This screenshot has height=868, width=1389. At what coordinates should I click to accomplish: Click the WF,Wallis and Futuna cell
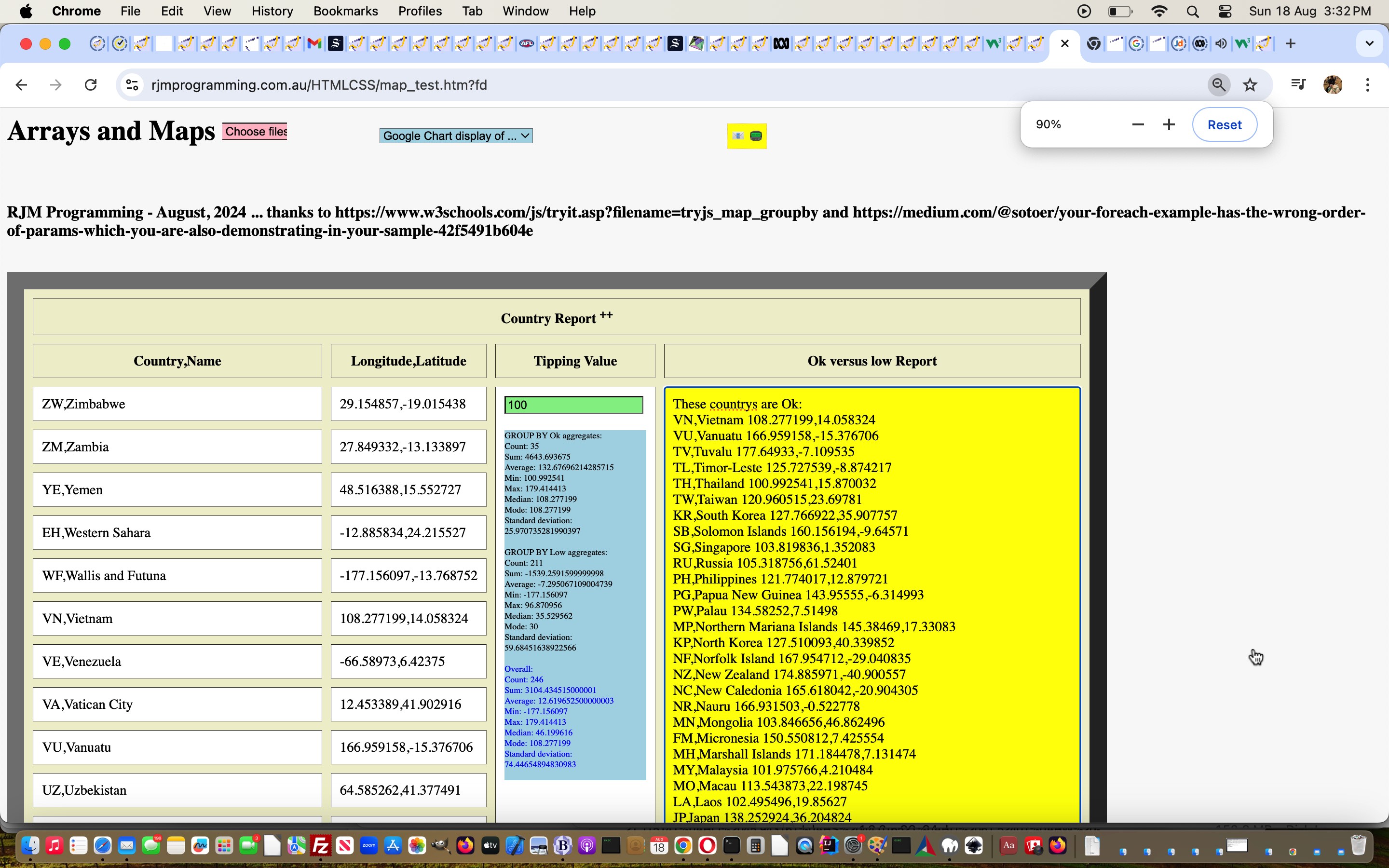177,575
